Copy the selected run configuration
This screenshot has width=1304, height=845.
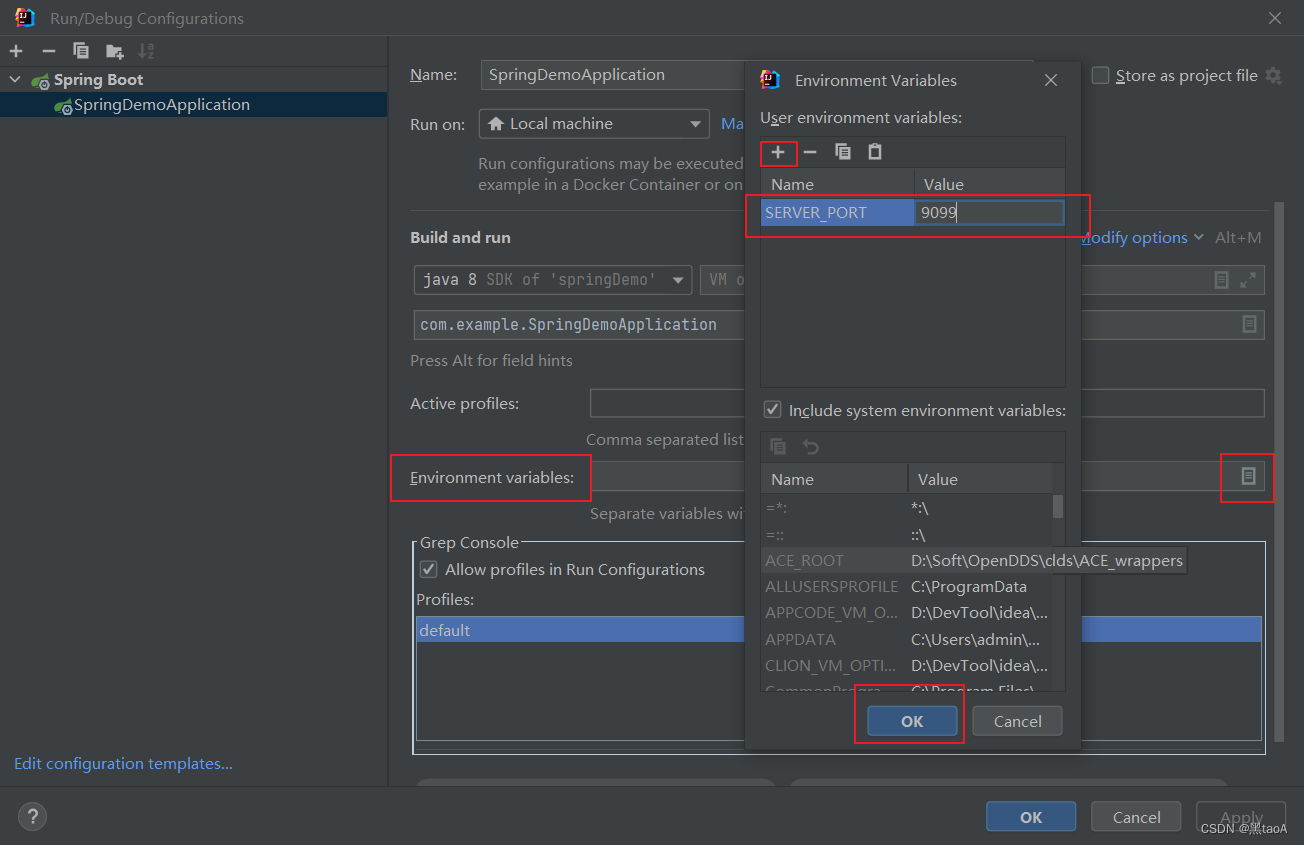point(81,51)
